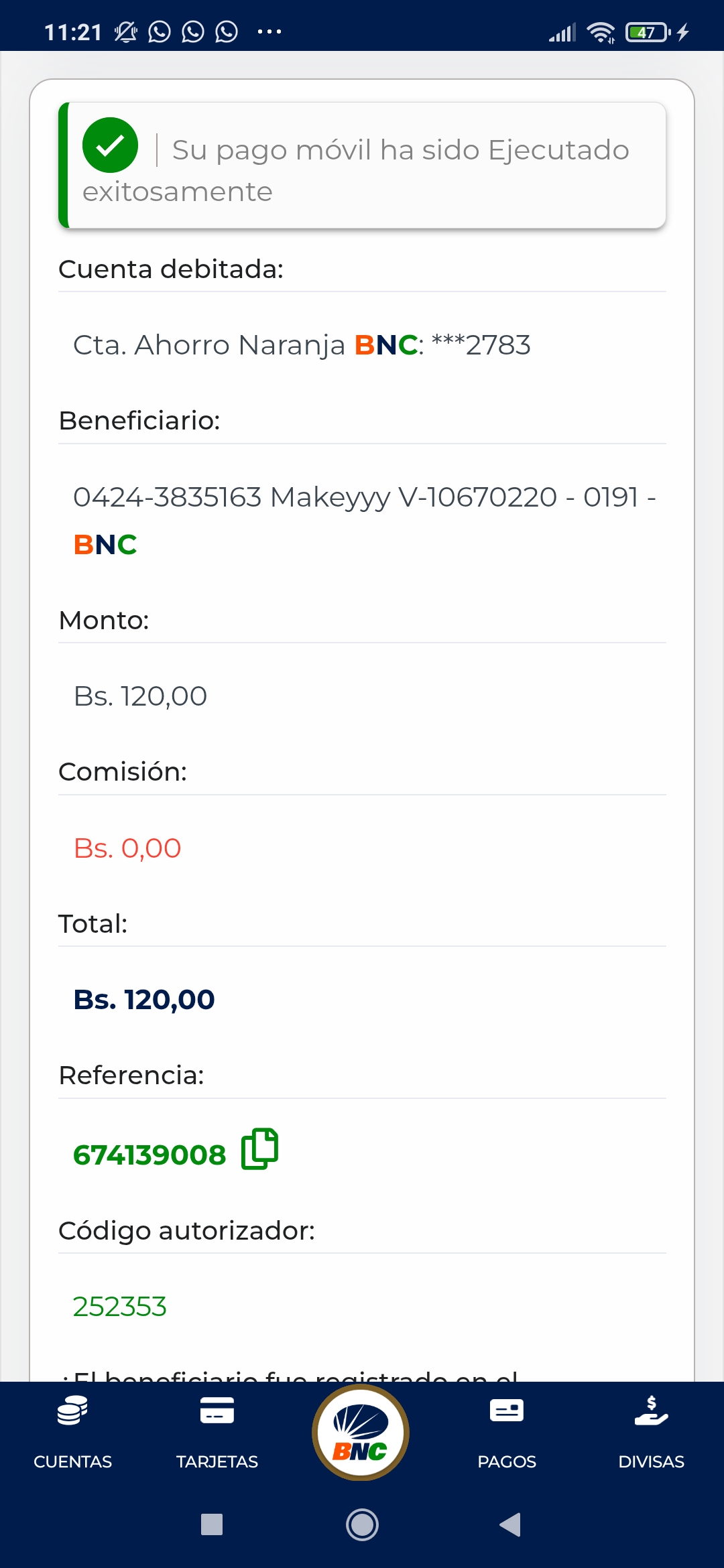Tap the total amount Bs. 120,00

click(x=144, y=1000)
